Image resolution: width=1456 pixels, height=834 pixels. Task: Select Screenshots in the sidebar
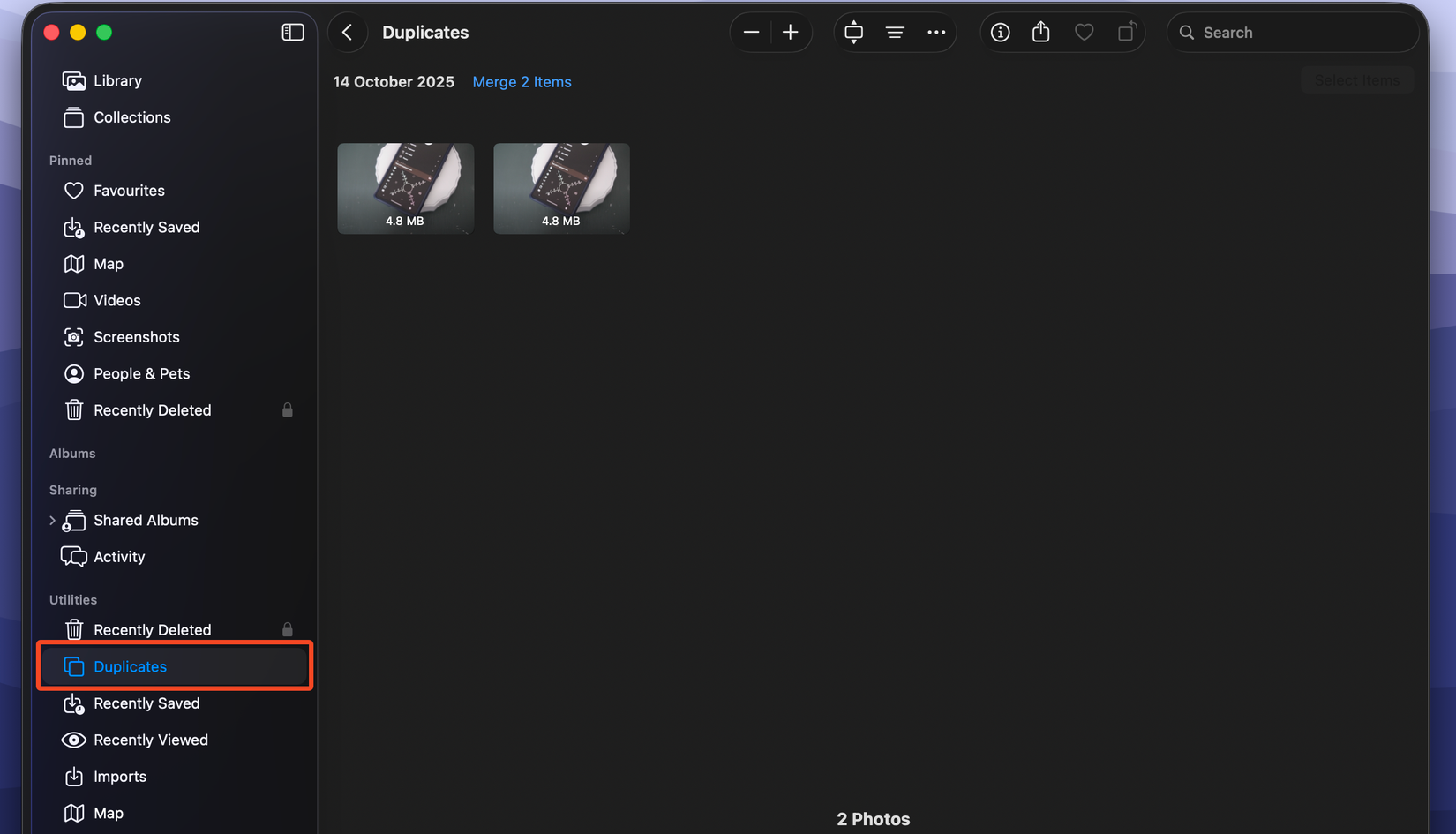(x=136, y=336)
